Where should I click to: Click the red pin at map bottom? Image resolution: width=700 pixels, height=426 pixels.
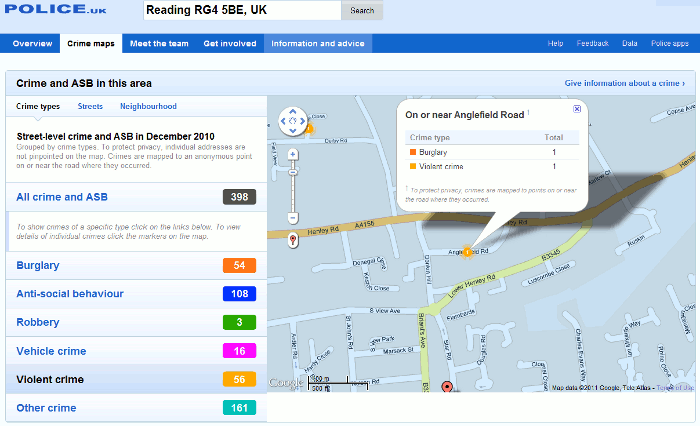[x=447, y=387]
